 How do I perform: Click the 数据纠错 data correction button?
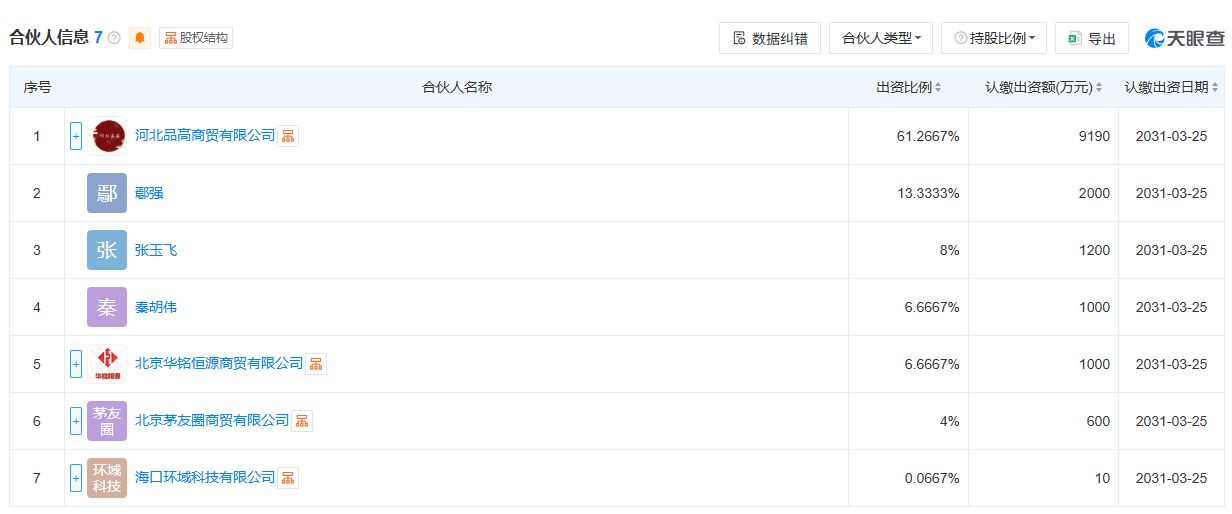(770, 38)
